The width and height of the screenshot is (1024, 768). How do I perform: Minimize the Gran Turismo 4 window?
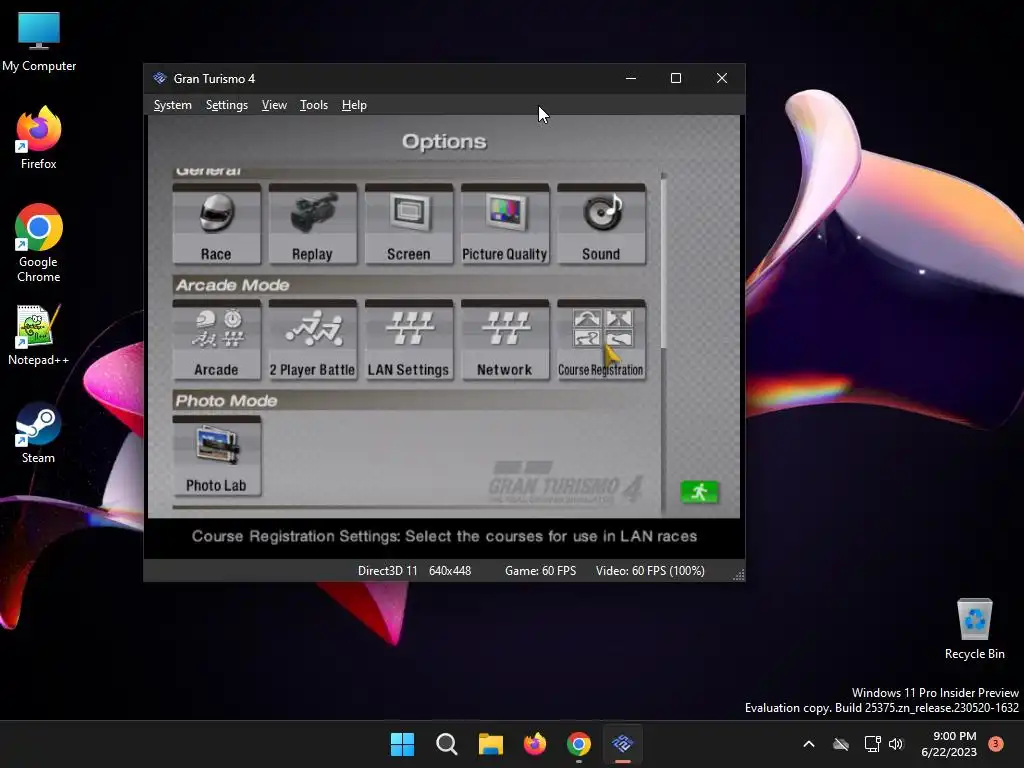tap(631, 78)
